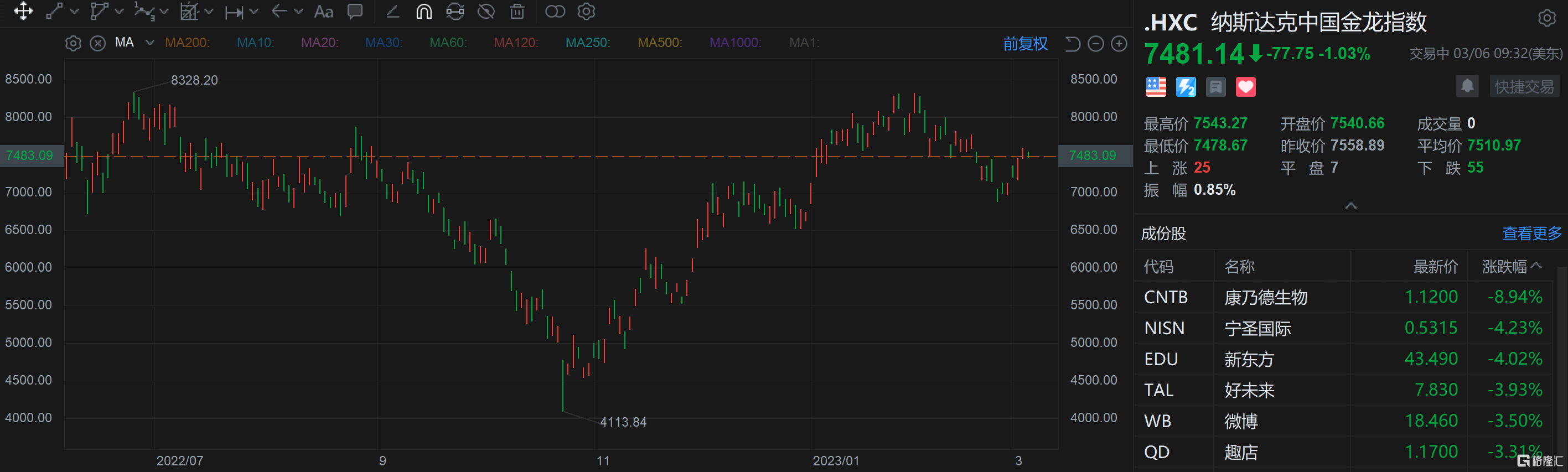Open drawing toolbar settings gear
This screenshot has height=472, width=1568.
click(586, 11)
